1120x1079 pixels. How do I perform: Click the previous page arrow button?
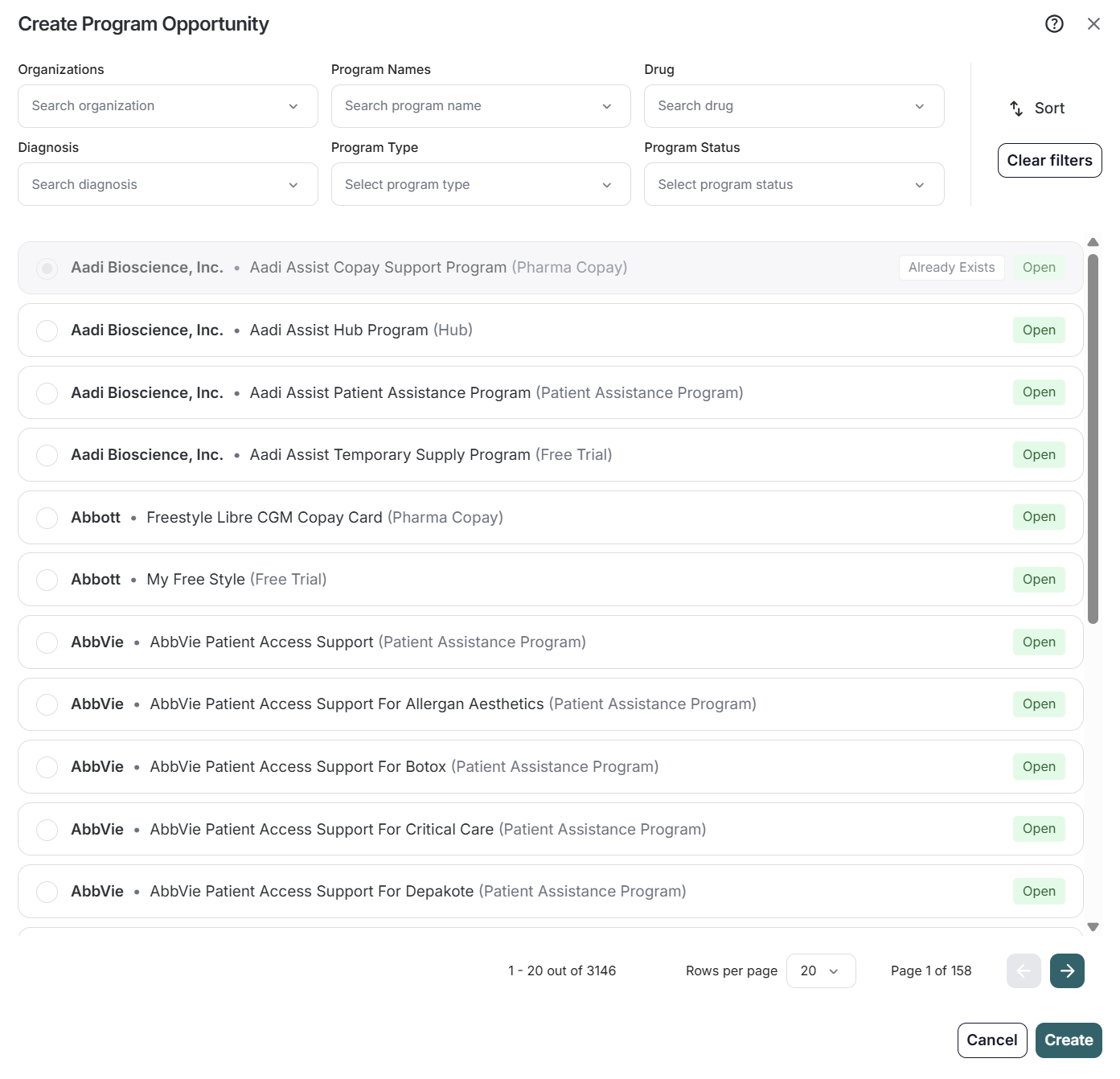pyautogui.click(x=1024, y=971)
